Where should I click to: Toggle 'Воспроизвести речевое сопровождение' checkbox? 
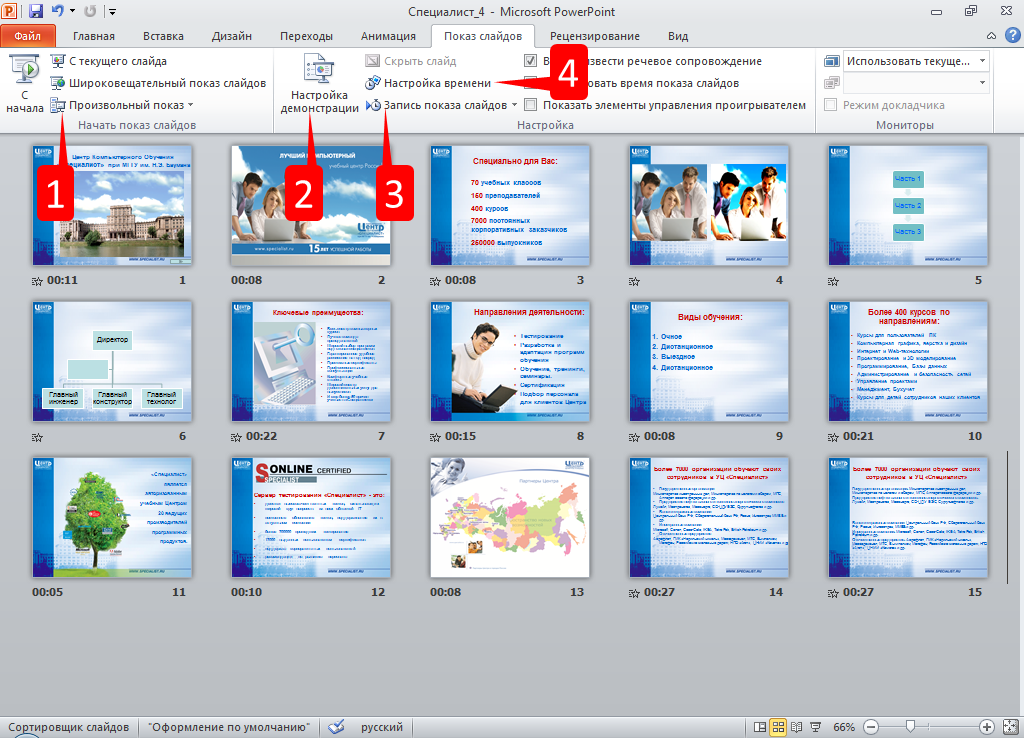(x=530, y=61)
